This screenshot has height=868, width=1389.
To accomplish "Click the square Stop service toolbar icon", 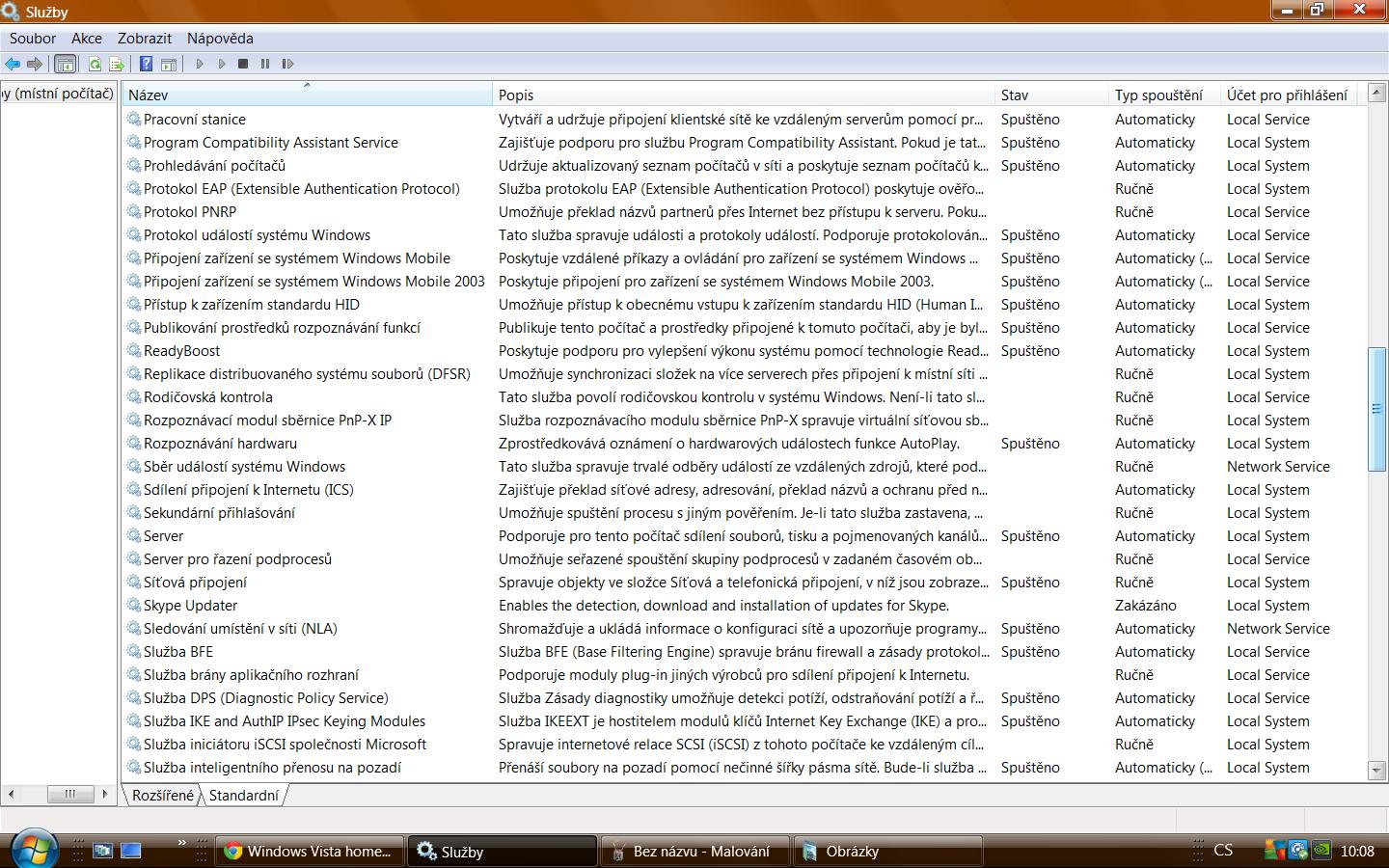I will [243, 64].
